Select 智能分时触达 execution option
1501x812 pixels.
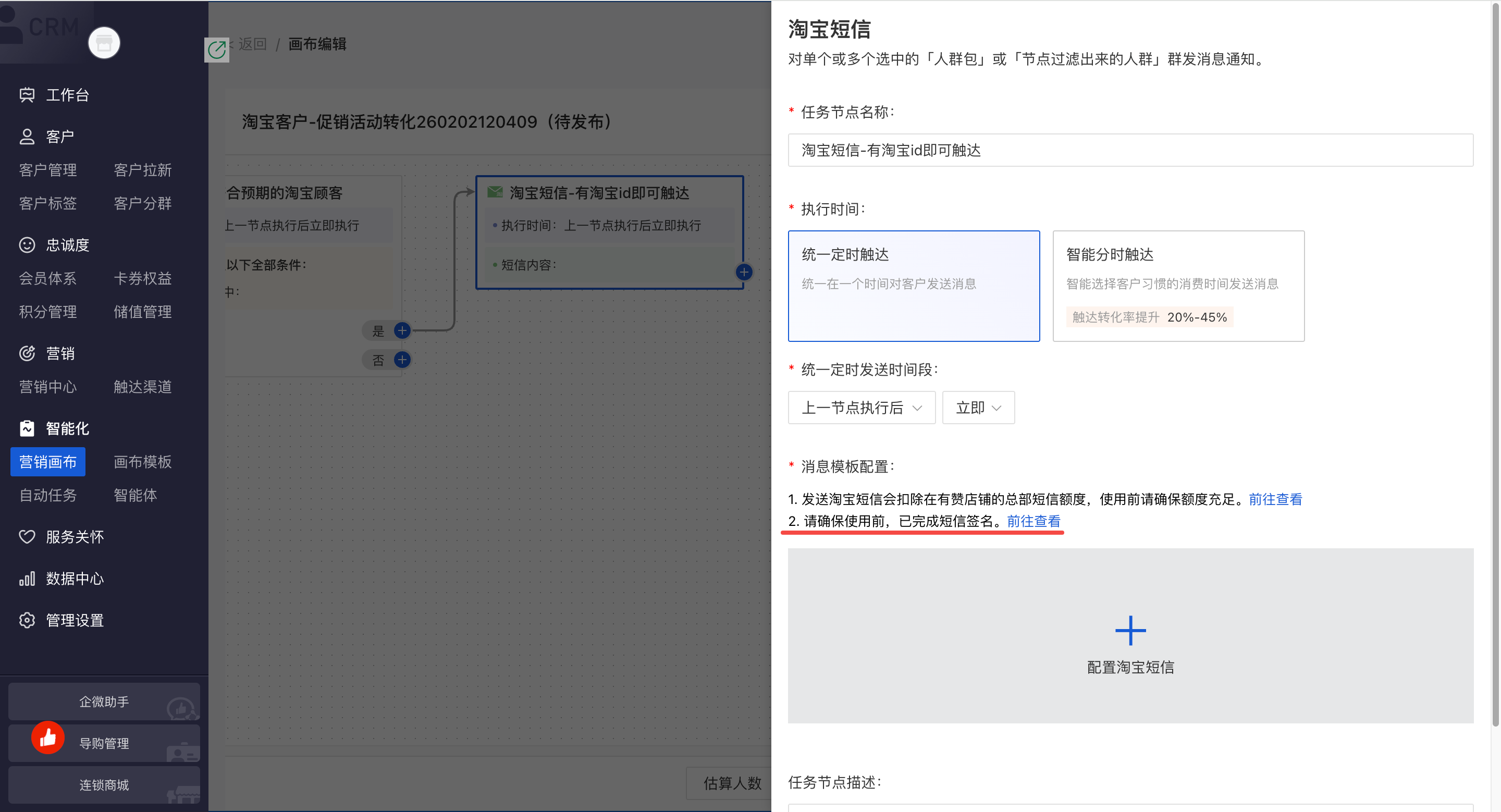pyautogui.click(x=1178, y=286)
